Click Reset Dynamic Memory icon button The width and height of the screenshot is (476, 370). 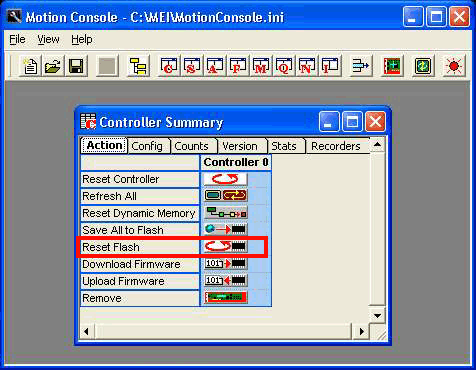pyautogui.click(x=225, y=213)
